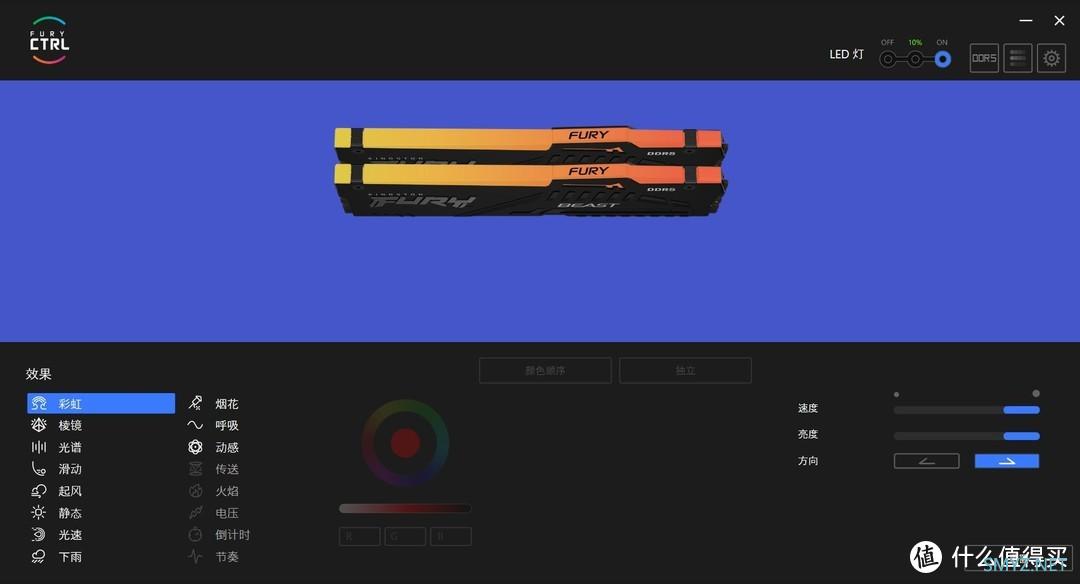
Task: Focus the B color value field
Action: pyautogui.click(x=451, y=536)
